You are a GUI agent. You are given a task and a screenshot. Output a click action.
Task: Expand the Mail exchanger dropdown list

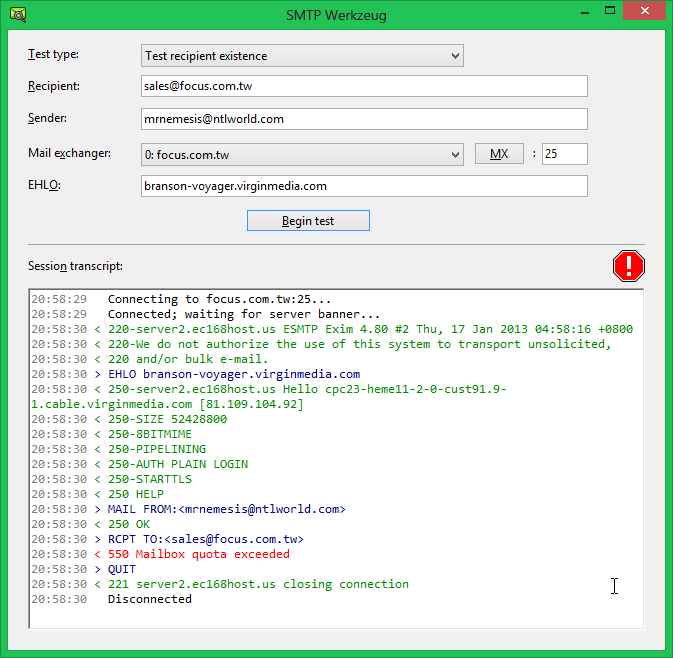click(302, 154)
